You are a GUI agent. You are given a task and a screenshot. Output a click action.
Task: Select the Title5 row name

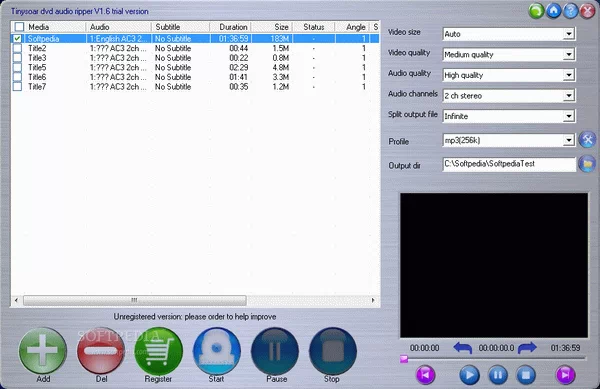(37, 67)
